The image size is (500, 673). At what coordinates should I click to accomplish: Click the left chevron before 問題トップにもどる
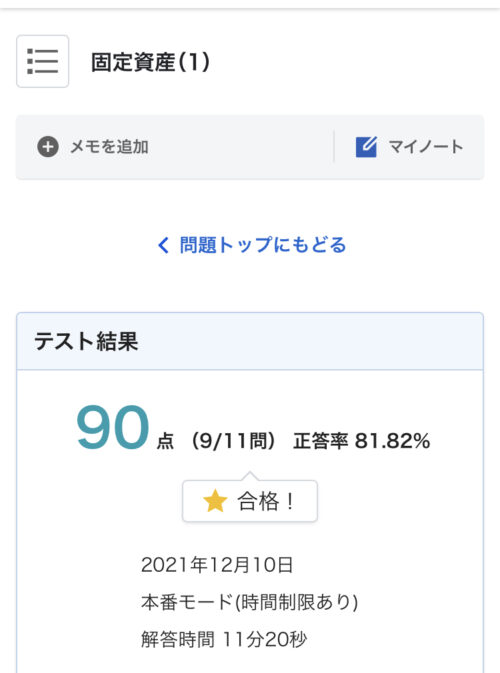point(163,245)
